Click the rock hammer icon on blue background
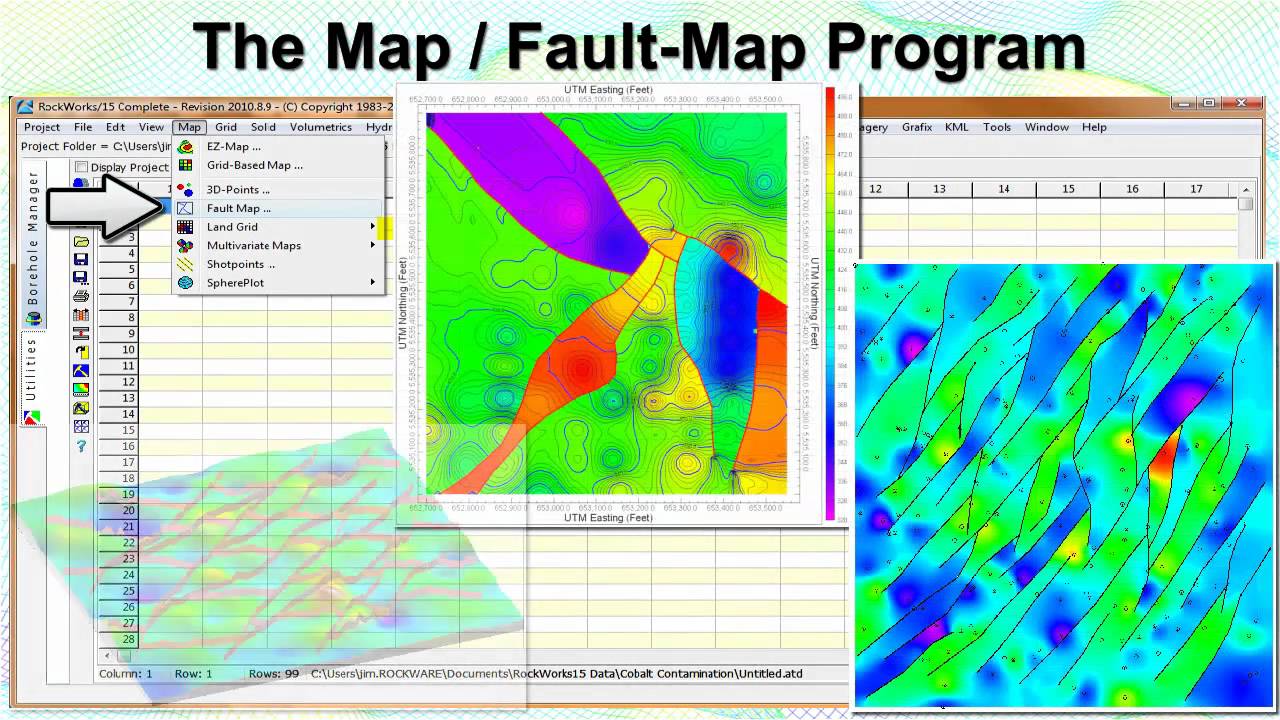This screenshot has width=1280, height=720. pos(81,371)
